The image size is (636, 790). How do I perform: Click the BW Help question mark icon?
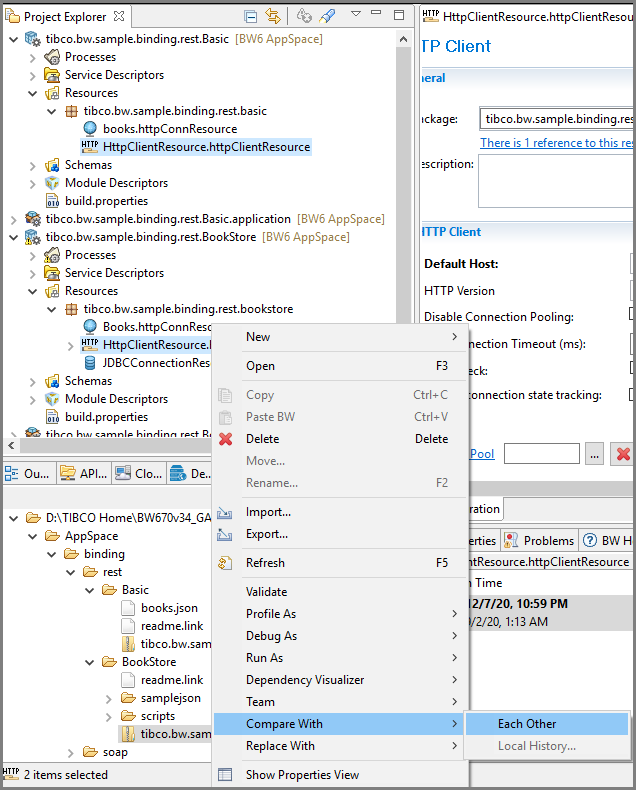coord(589,541)
